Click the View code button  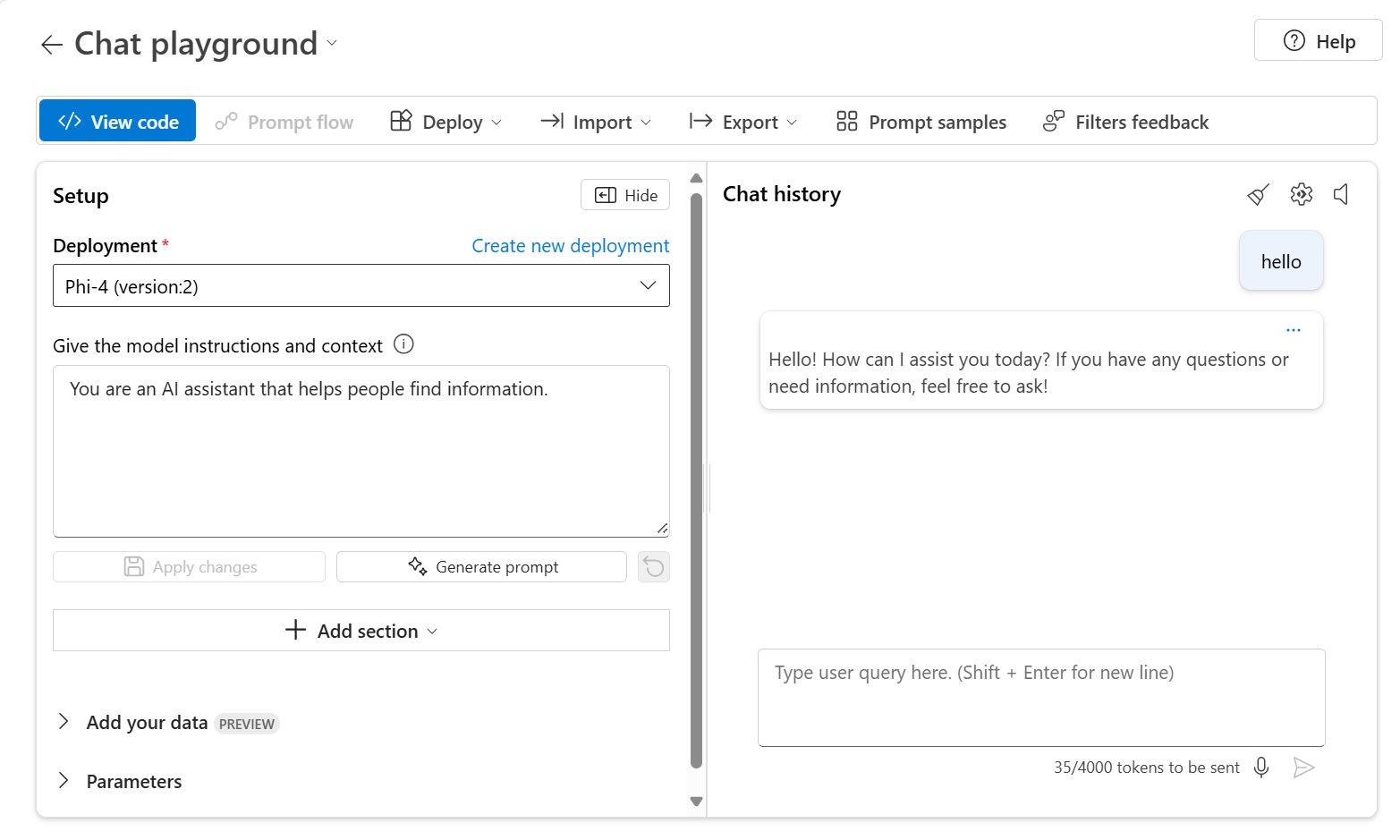point(118,121)
